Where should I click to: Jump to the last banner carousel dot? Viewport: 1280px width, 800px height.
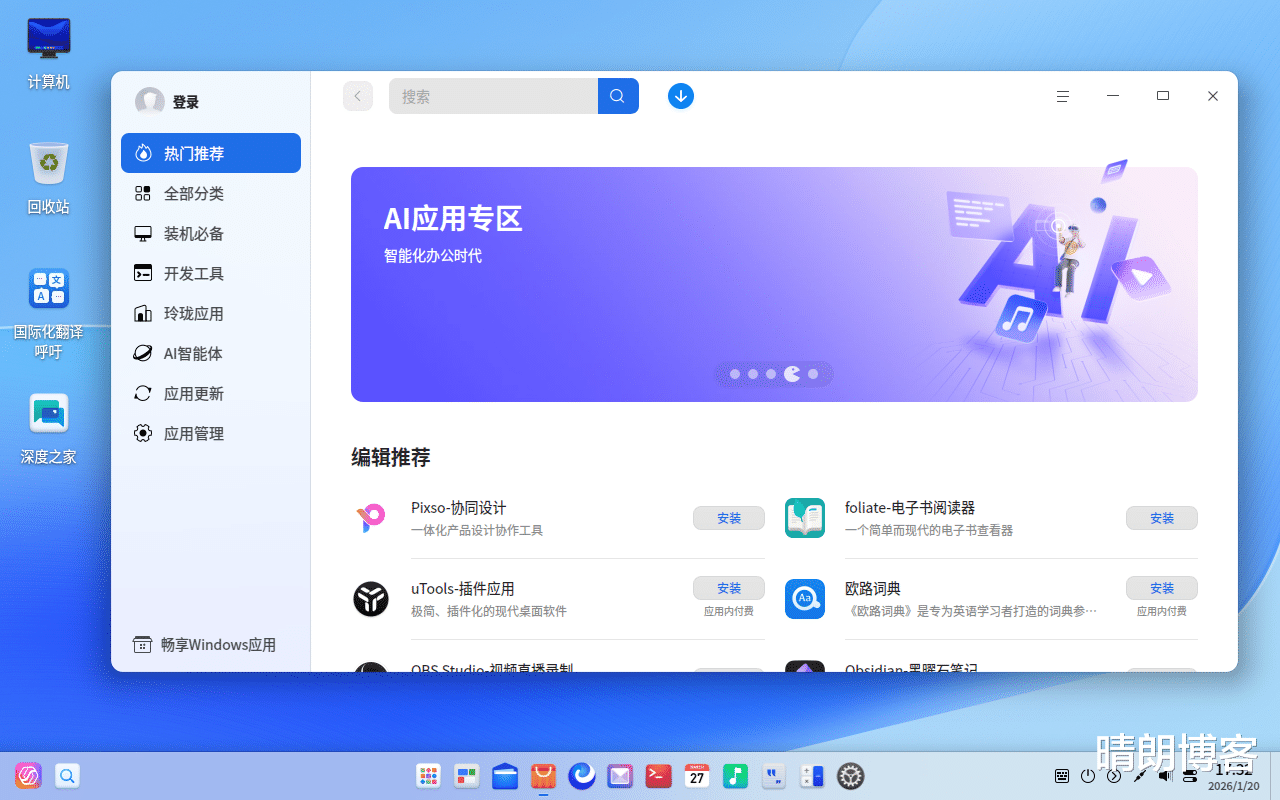(x=813, y=374)
